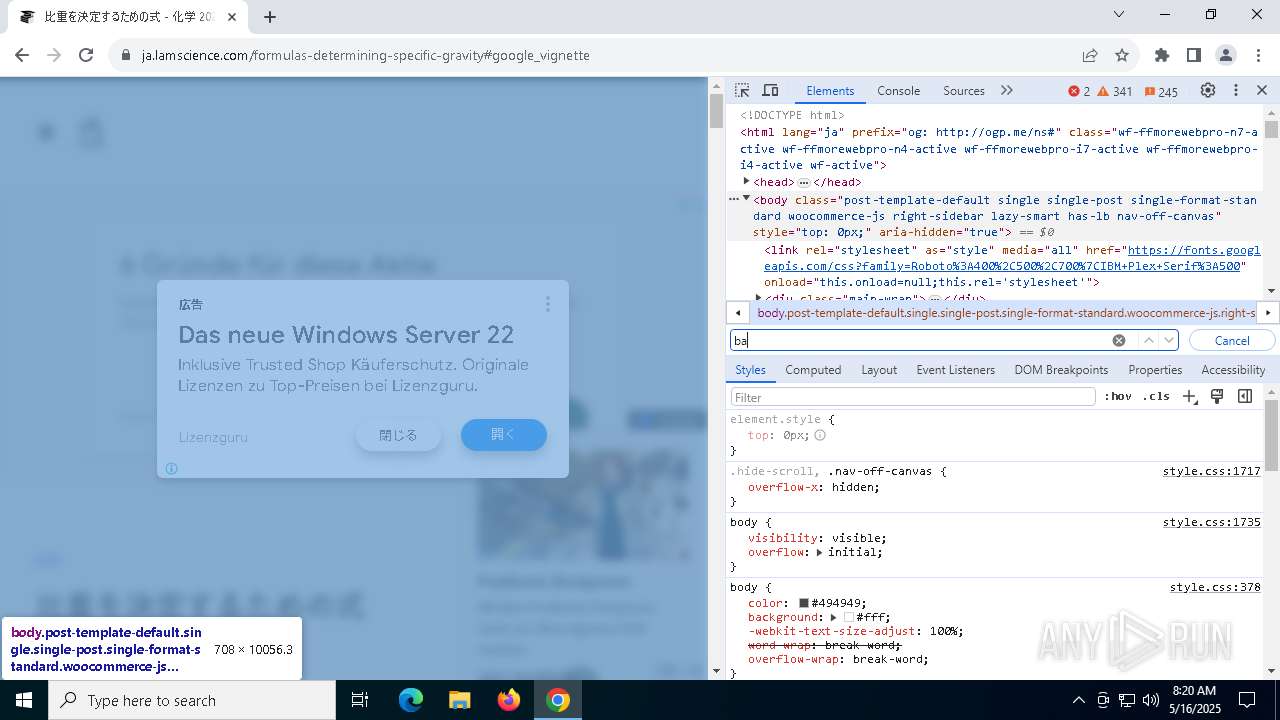
Task: Open the Computed styles tab
Action: pos(813,369)
